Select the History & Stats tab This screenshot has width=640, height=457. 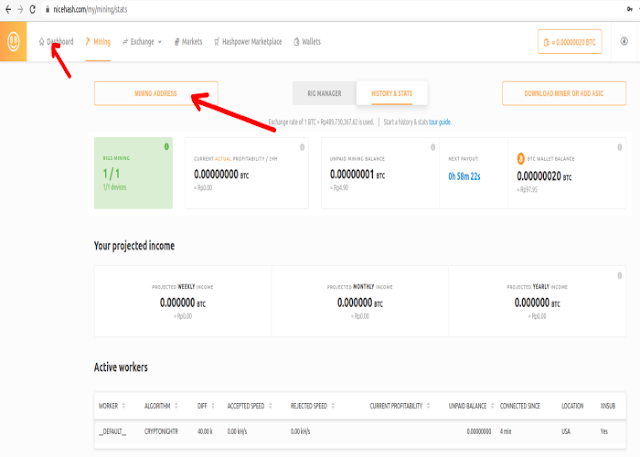pyautogui.click(x=392, y=93)
